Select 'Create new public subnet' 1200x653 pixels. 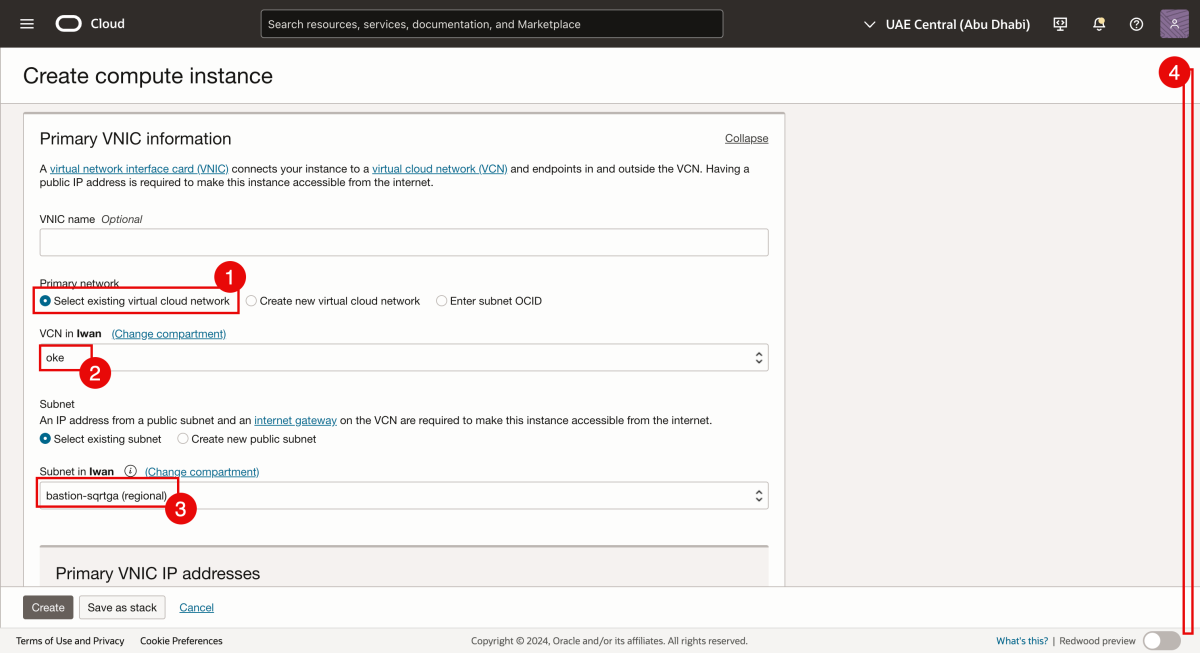pyautogui.click(x=183, y=438)
